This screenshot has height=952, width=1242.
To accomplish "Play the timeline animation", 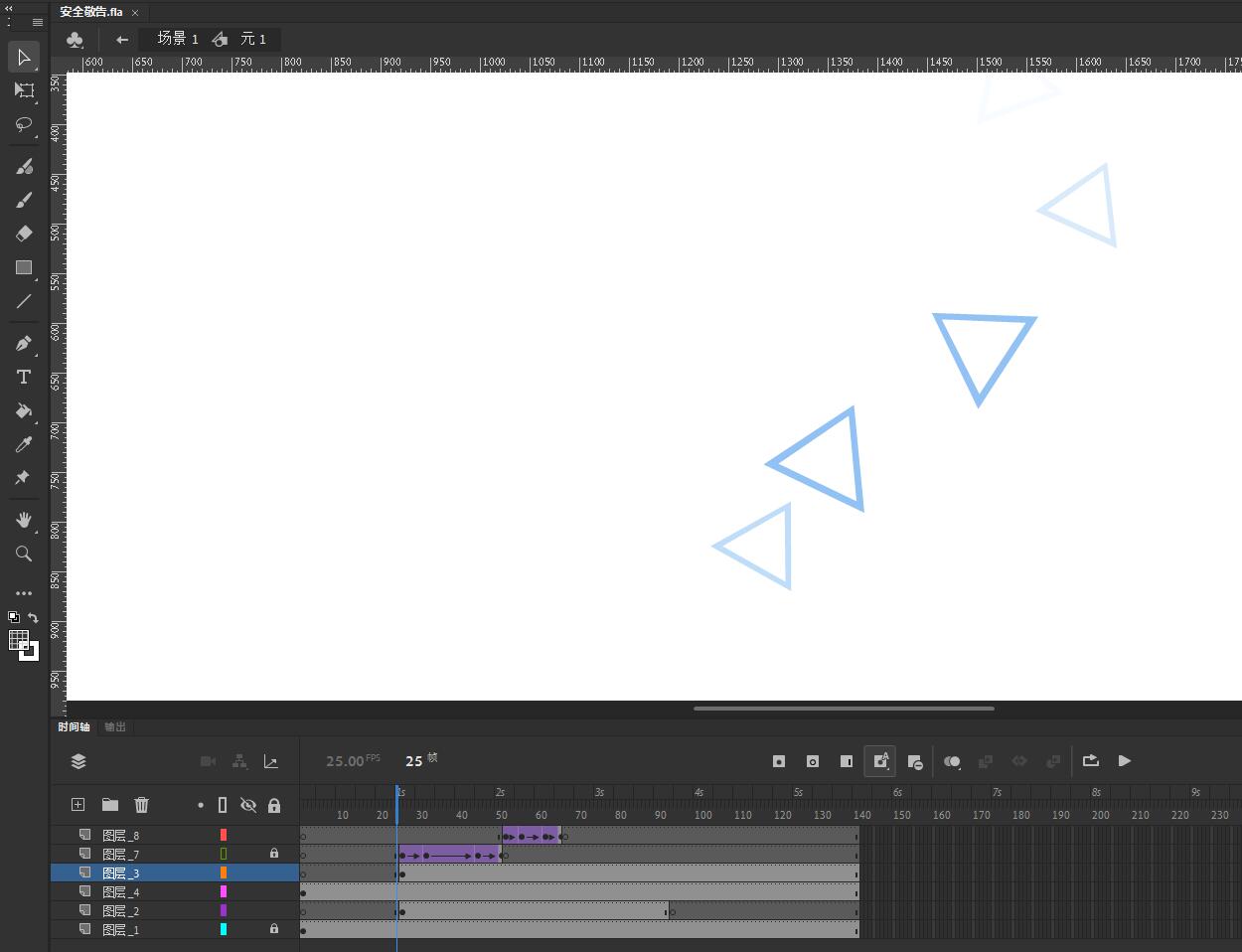I will click(x=1125, y=761).
